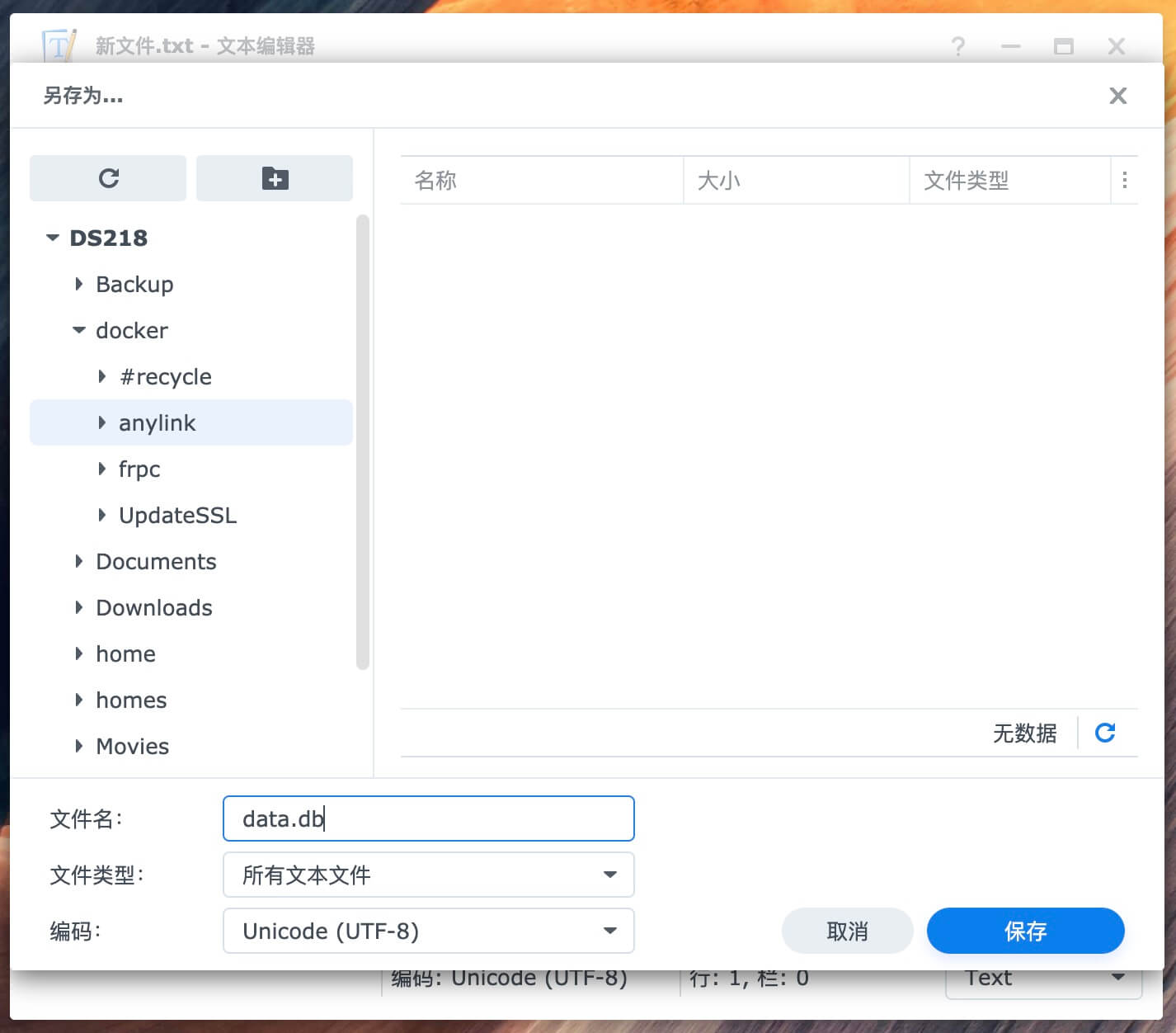
Task: Click the refresh icon above the folder tree
Action: (108, 178)
